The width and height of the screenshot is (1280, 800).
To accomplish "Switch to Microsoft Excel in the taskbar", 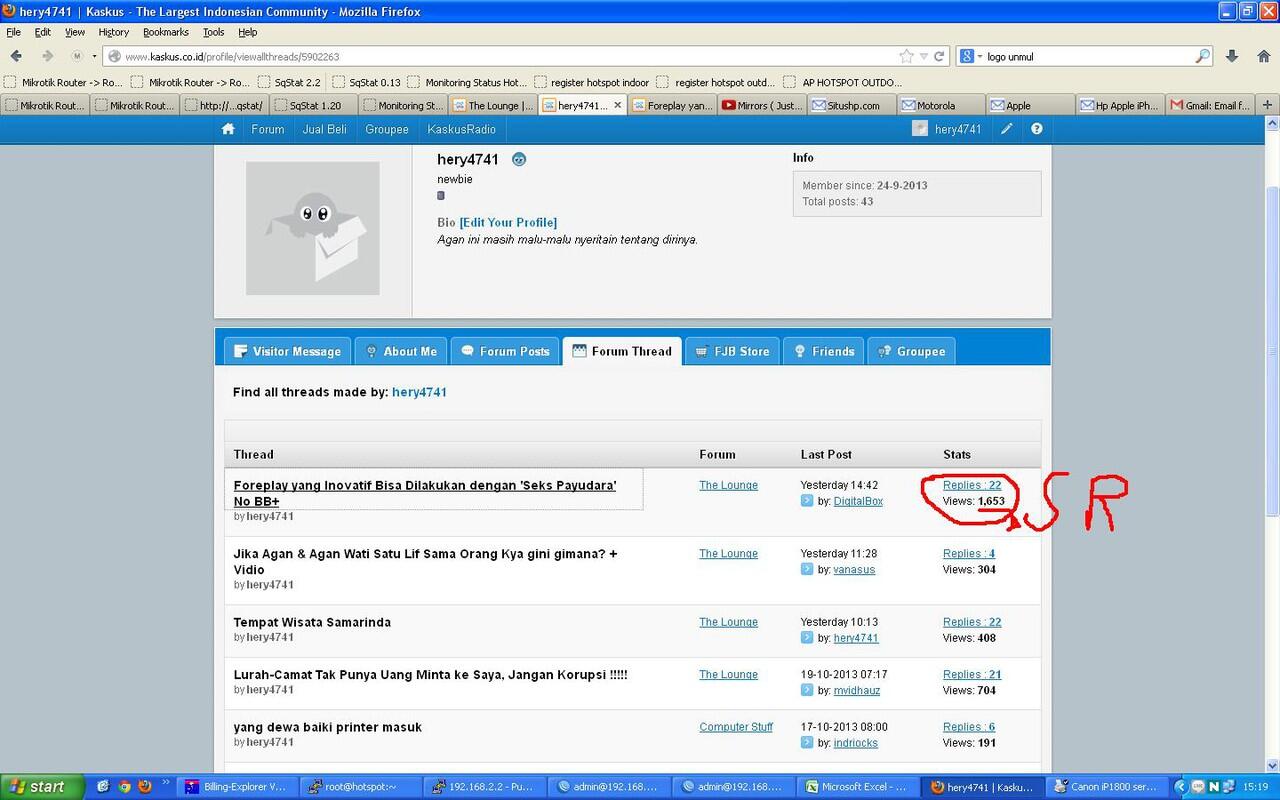I will 857,786.
